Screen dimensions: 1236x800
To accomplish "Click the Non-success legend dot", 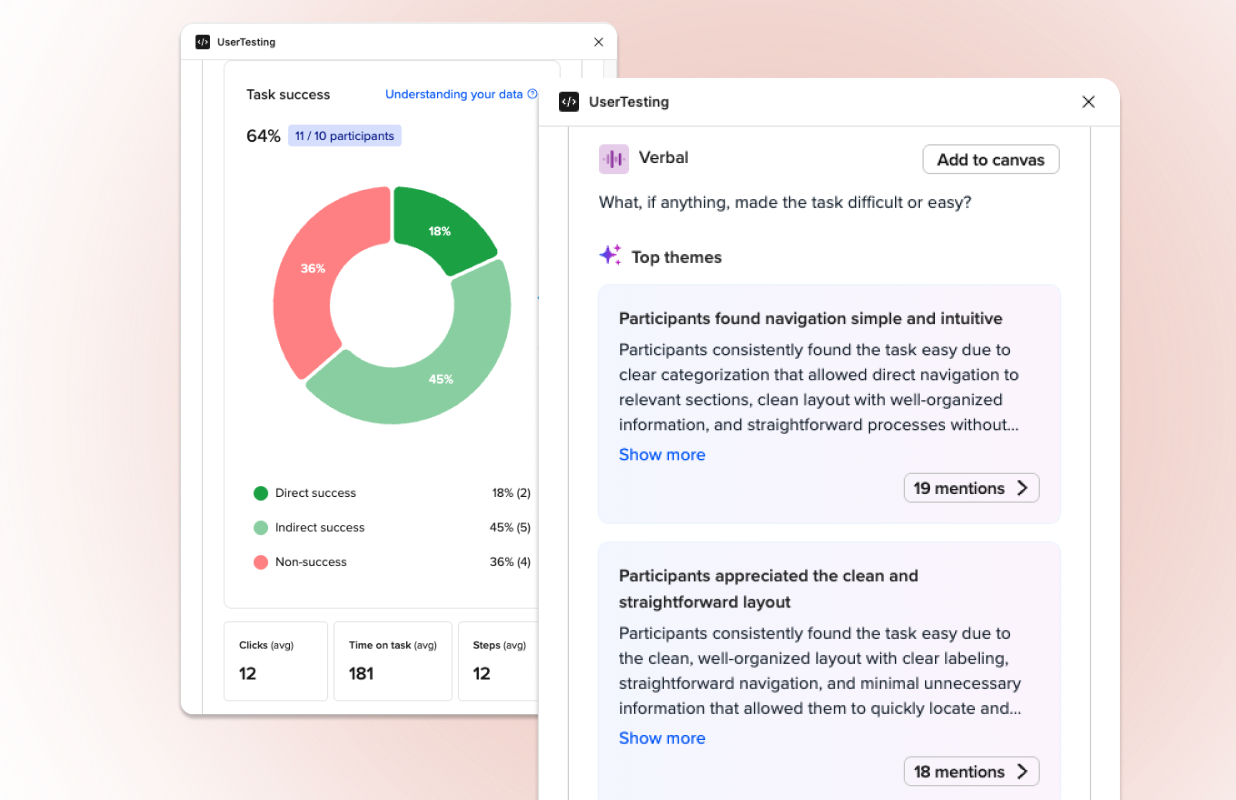I will [261, 562].
